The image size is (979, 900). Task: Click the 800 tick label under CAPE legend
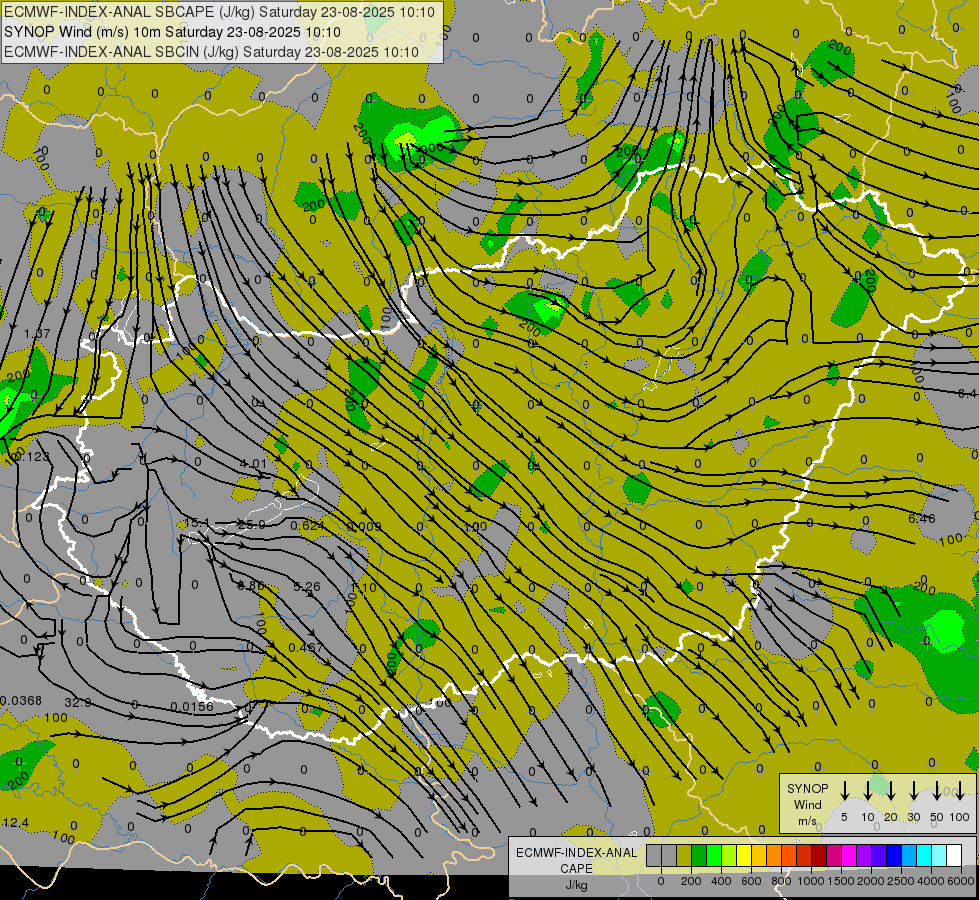pyautogui.click(x=780, y=881)
